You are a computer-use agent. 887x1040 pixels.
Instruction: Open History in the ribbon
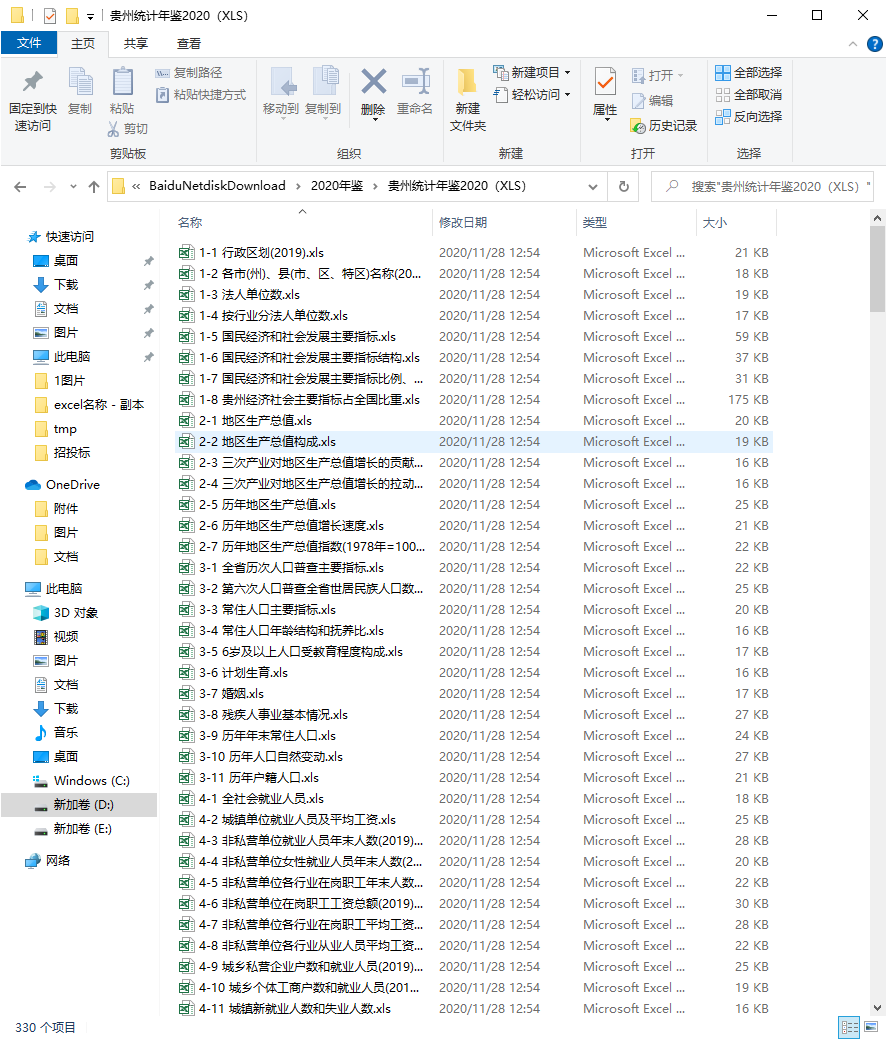coord(663,126)
